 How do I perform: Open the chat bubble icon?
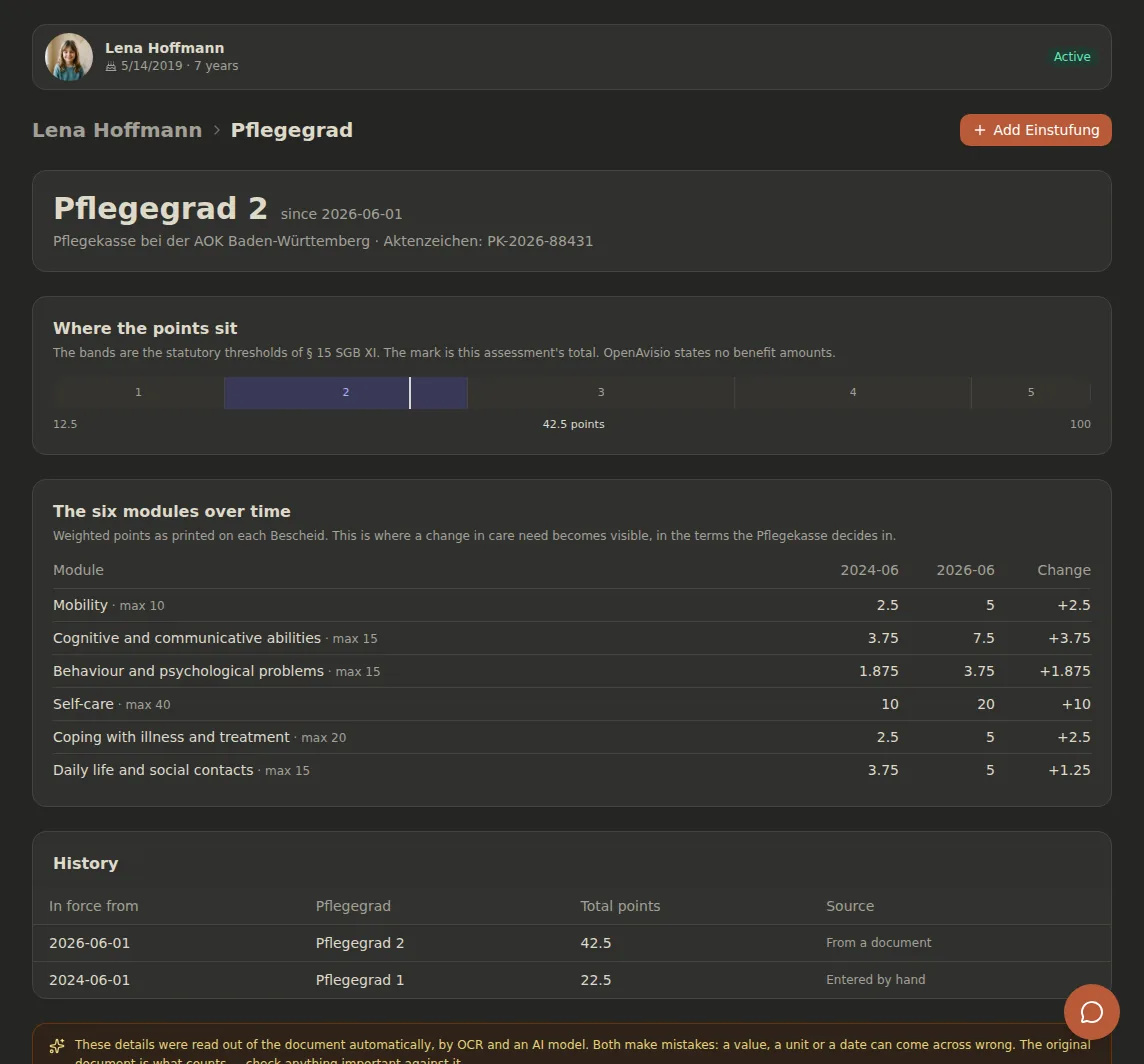pyautogui.click(x=1091, y=1011)
